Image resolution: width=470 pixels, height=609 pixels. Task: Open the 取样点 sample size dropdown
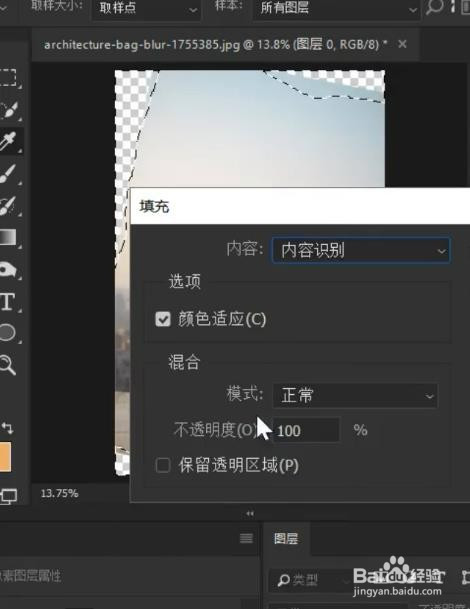[x=147, y=9]
